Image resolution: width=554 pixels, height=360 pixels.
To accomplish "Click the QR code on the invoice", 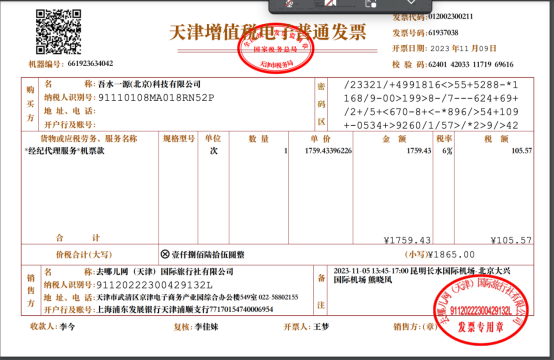I will [58, 32].
